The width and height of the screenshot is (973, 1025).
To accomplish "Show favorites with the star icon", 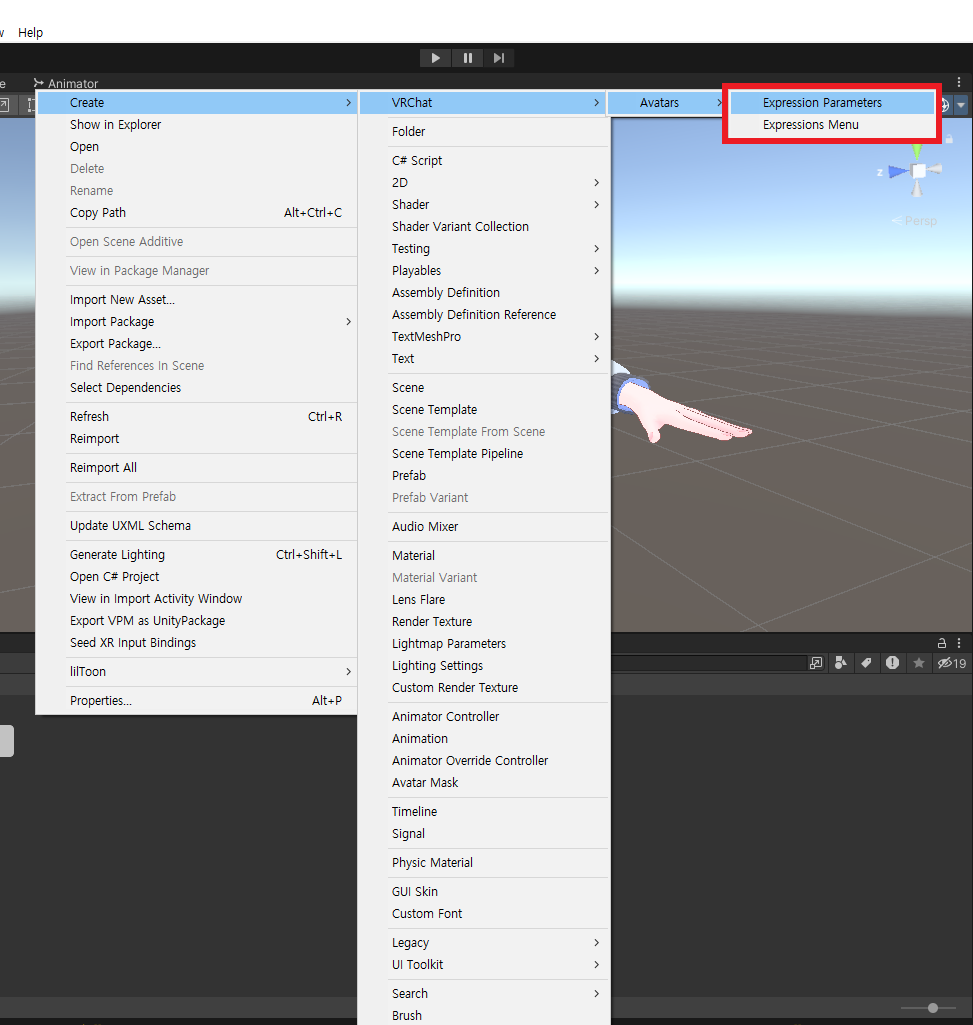I will click(919, 664).
